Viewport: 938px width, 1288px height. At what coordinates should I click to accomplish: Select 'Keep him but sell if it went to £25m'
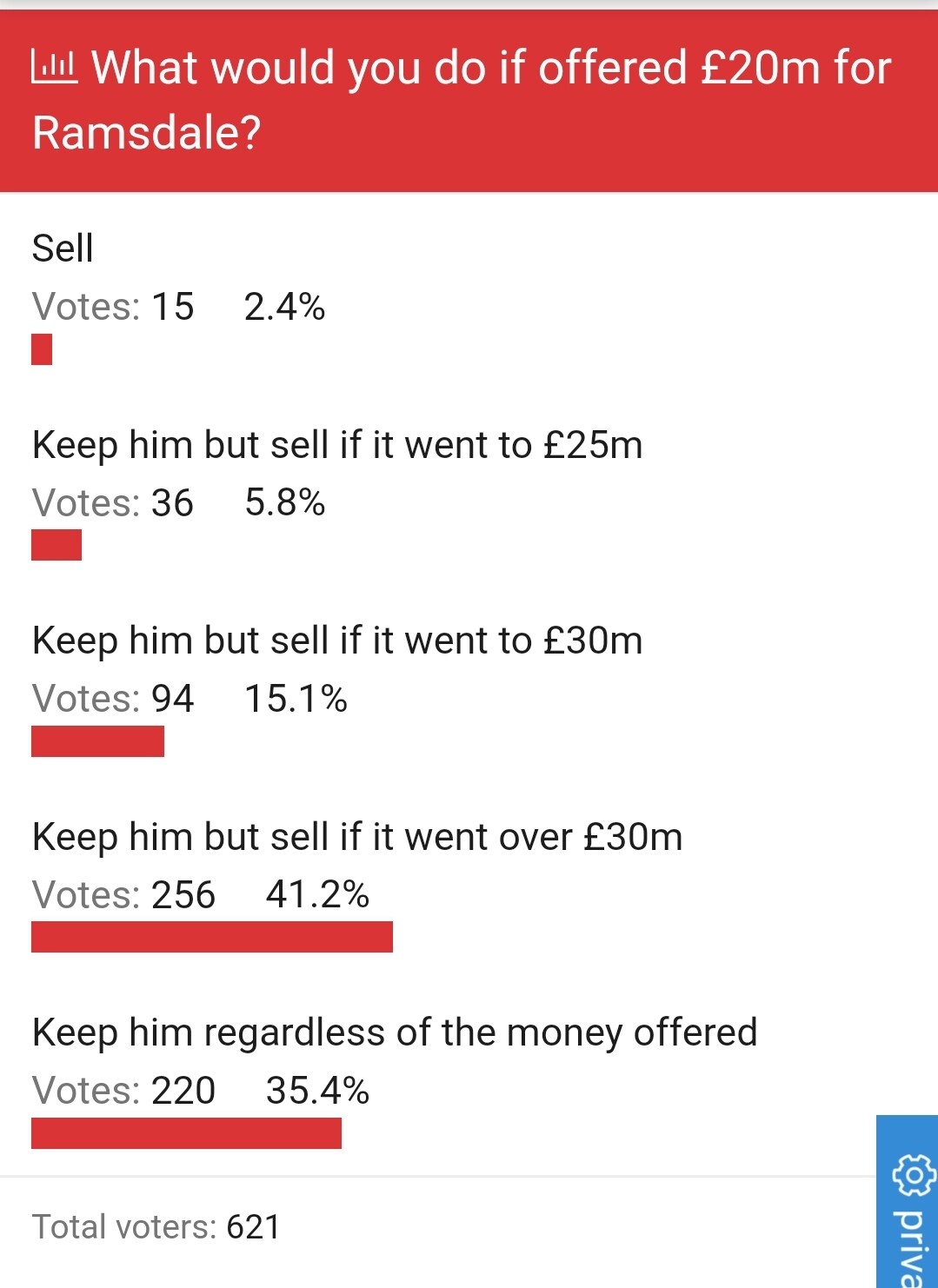pyautogui.click(x=337, y=445)
